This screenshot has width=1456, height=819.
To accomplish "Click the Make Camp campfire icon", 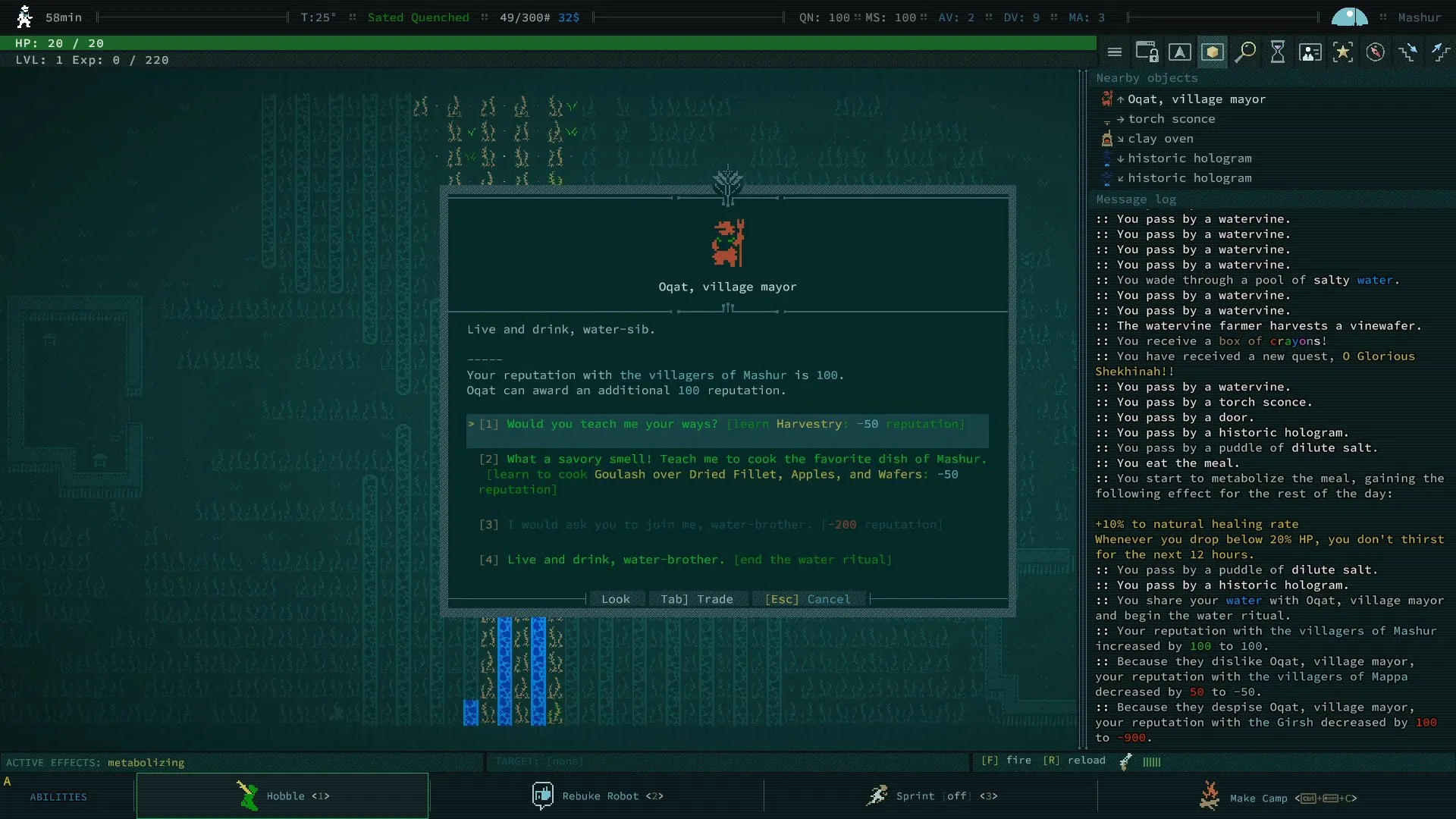I will (1210, 796).
